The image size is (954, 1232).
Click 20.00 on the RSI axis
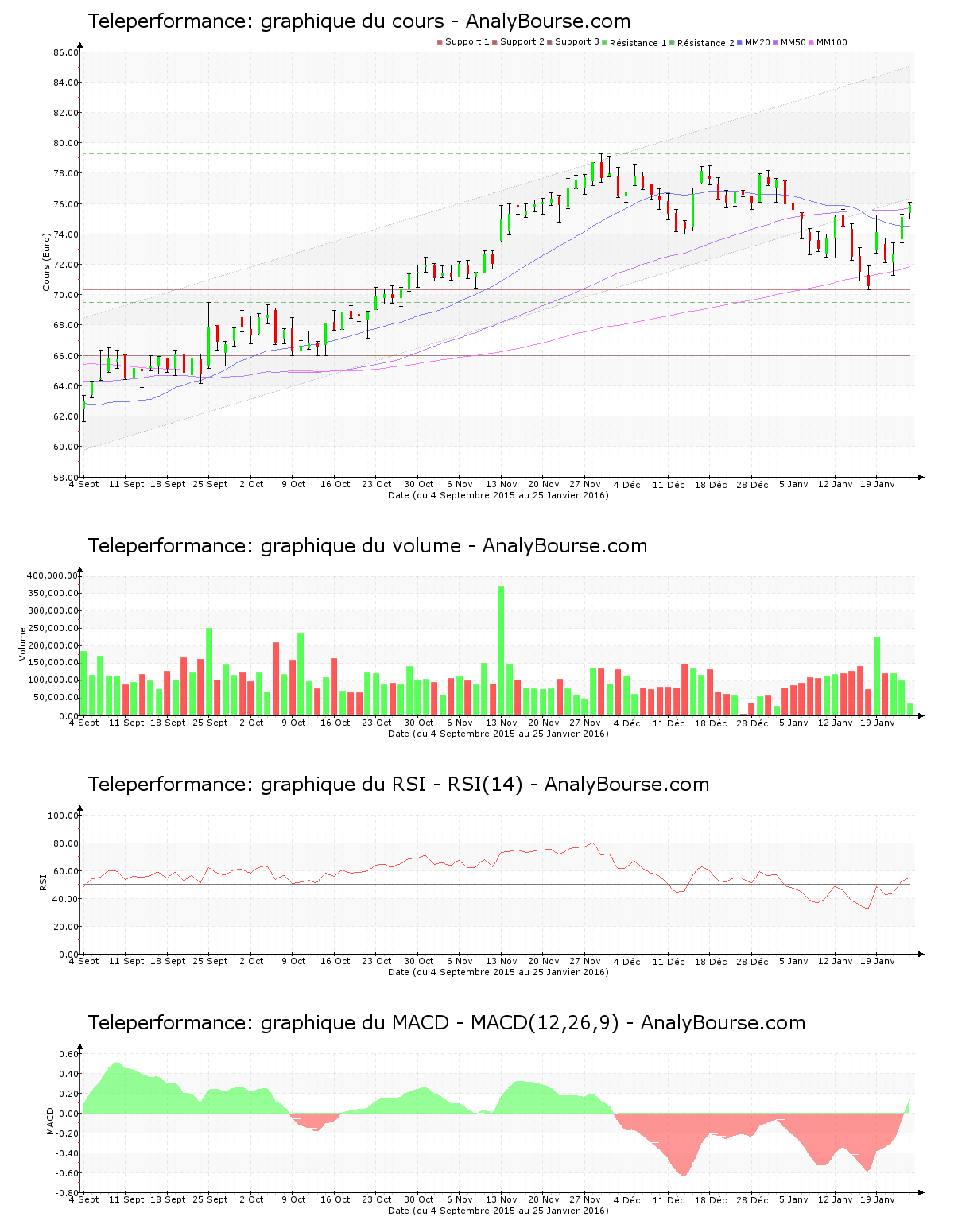tap(66, 927)
